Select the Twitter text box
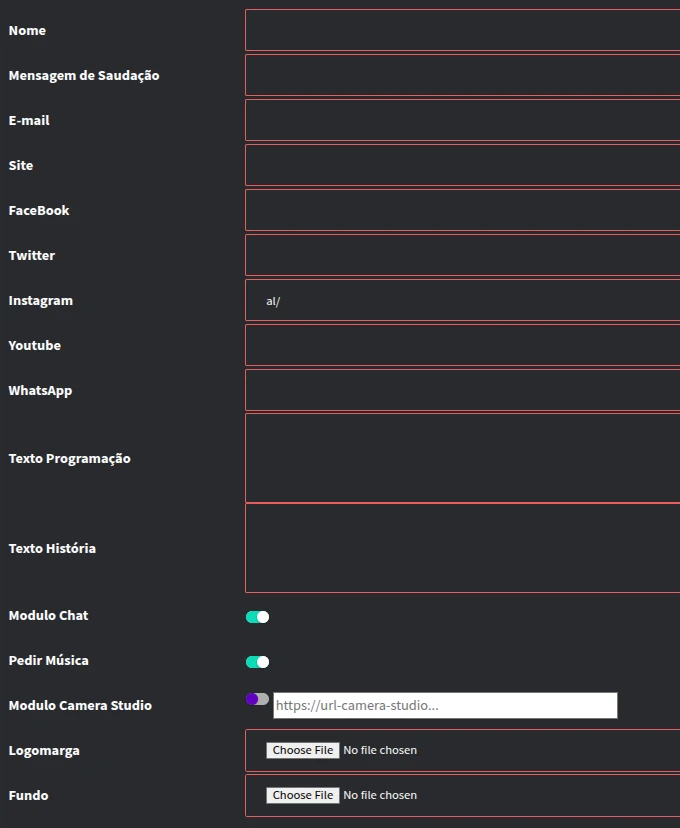Screen dimensions: 680x828 pos(462,255)
